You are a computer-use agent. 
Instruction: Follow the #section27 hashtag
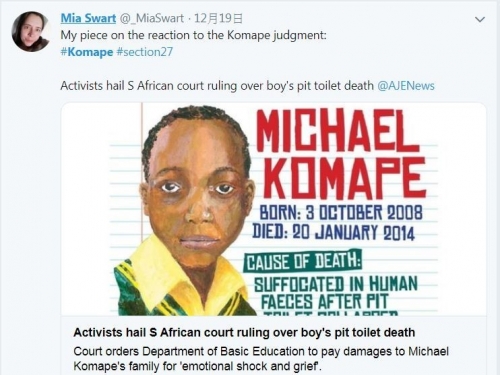[145, 52]
